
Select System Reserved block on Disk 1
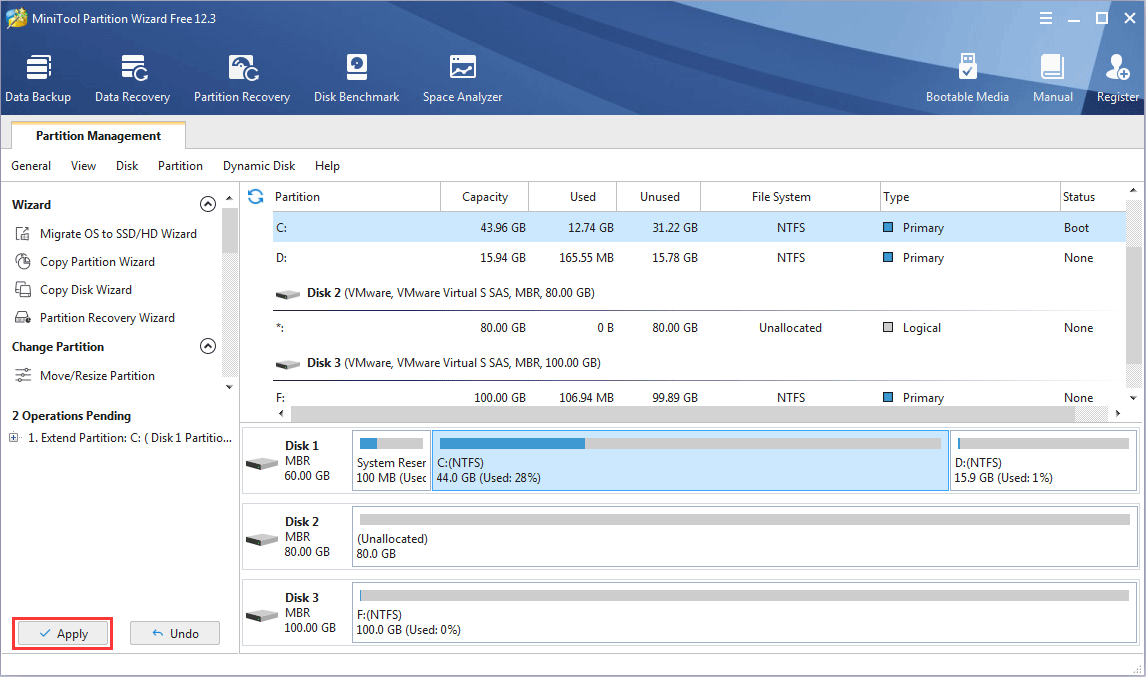[x=392, y=461]
